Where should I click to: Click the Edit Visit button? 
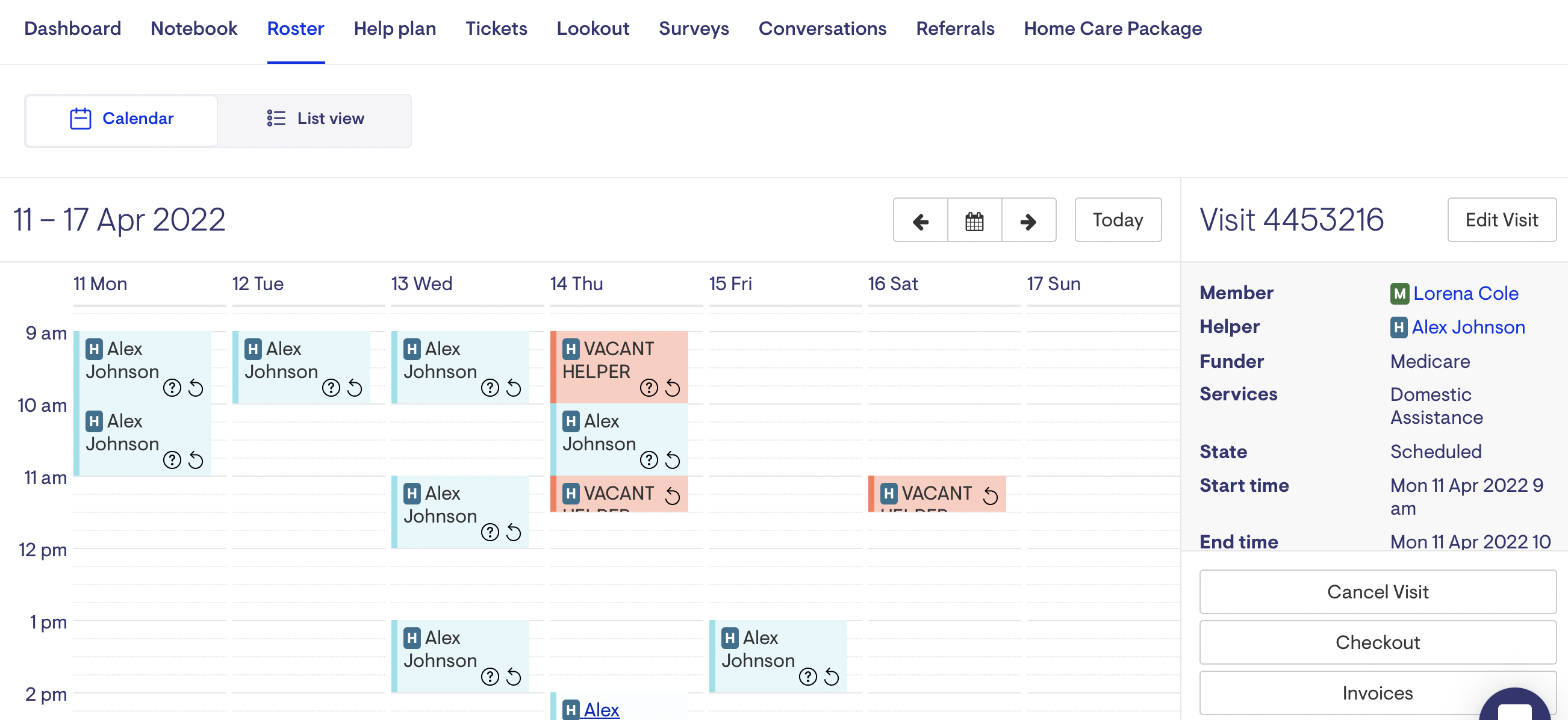pos(1501,220)
